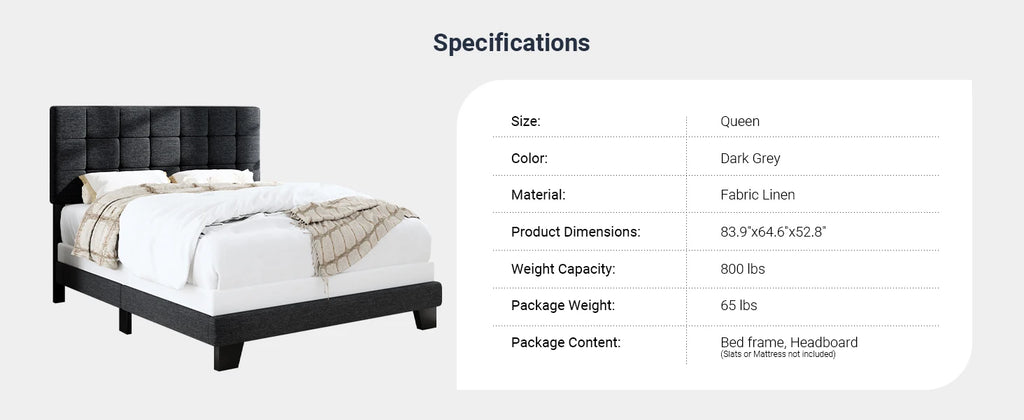Click the Product Dimensions label
Viewport: 1024px width, 420px height.
pos(575,232)
